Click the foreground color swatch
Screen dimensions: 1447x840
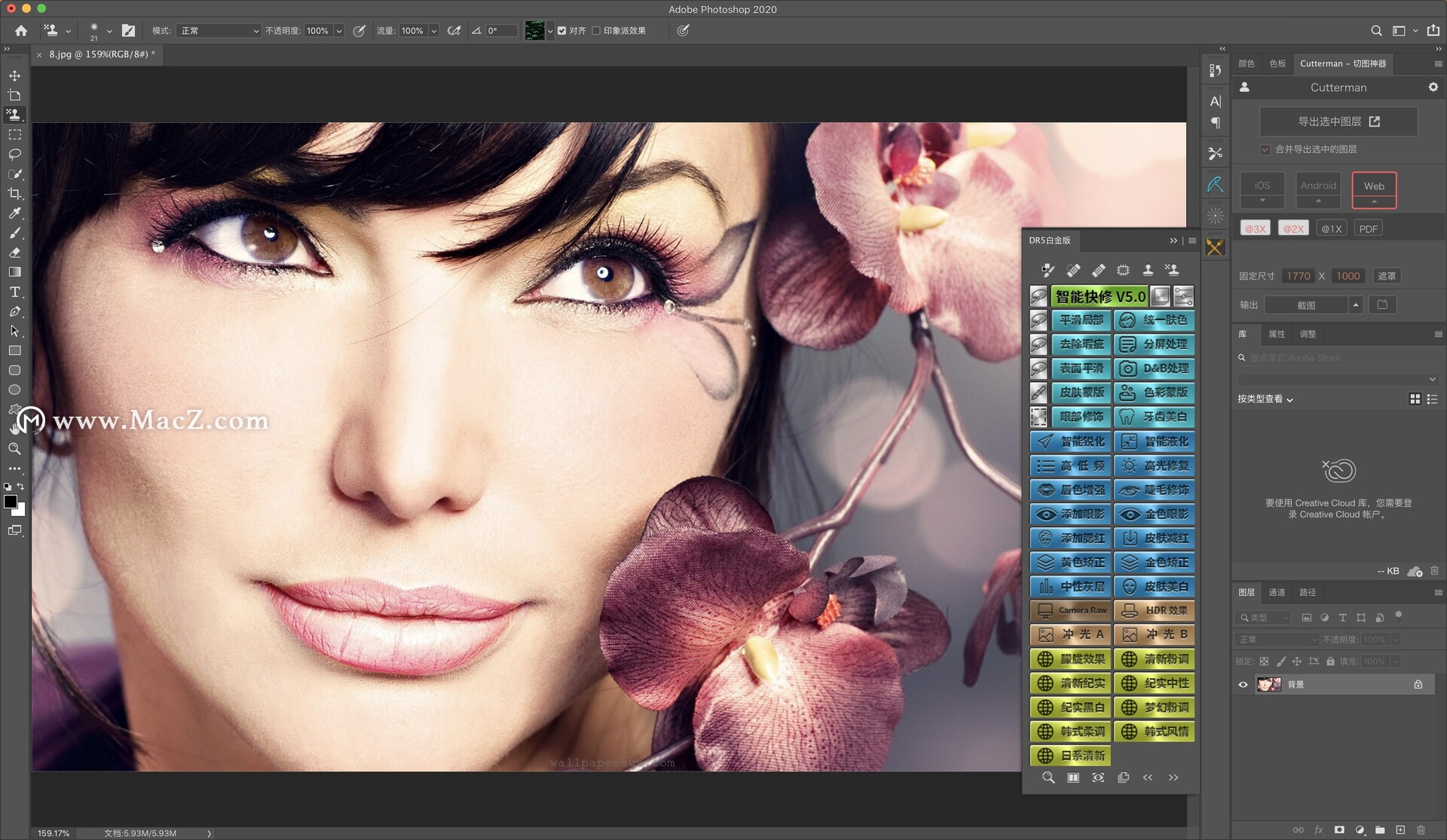pyautogui.click(x=11, y=502)
